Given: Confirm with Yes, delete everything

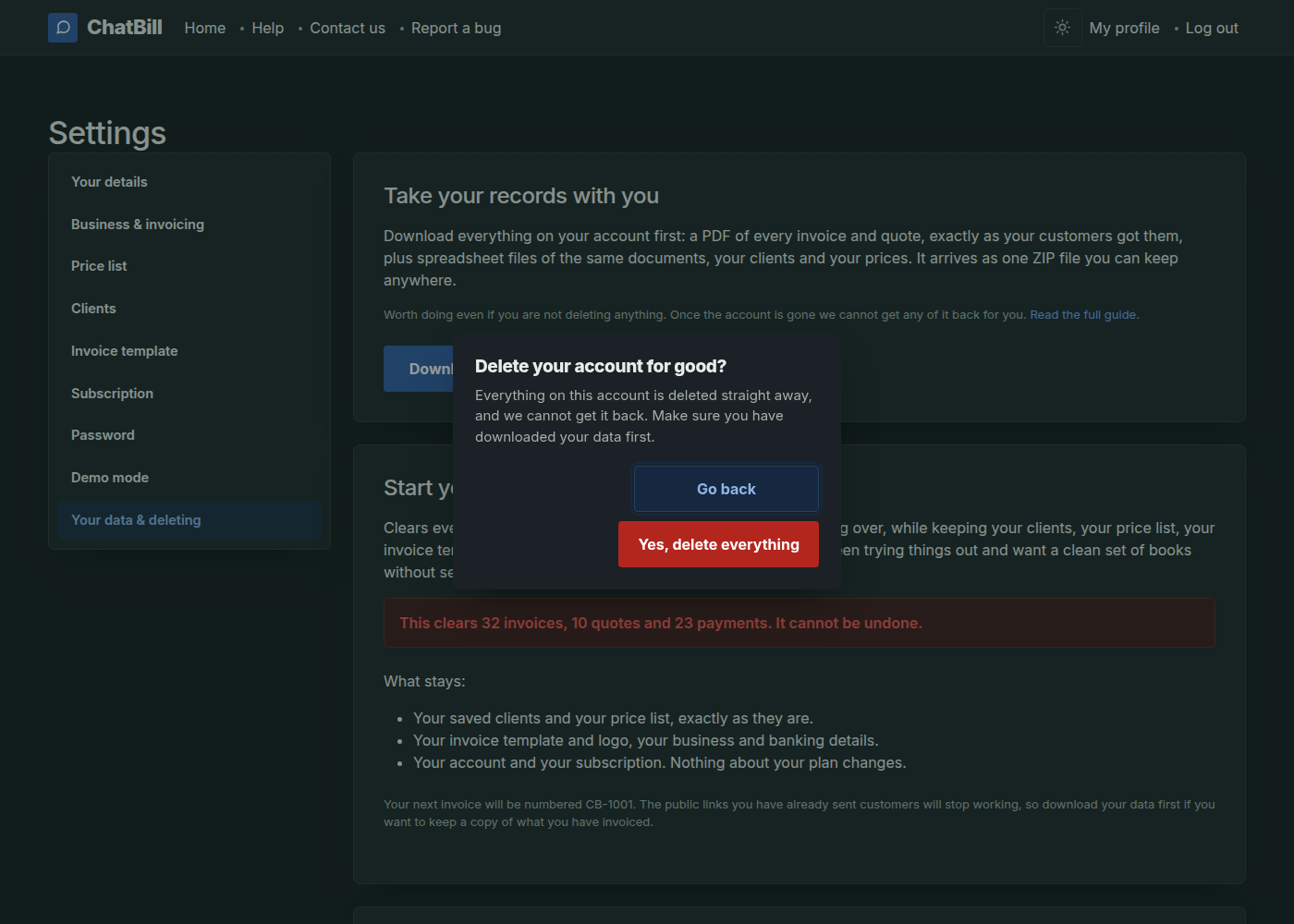Looking at the screenshot, I should pos(718,544).
